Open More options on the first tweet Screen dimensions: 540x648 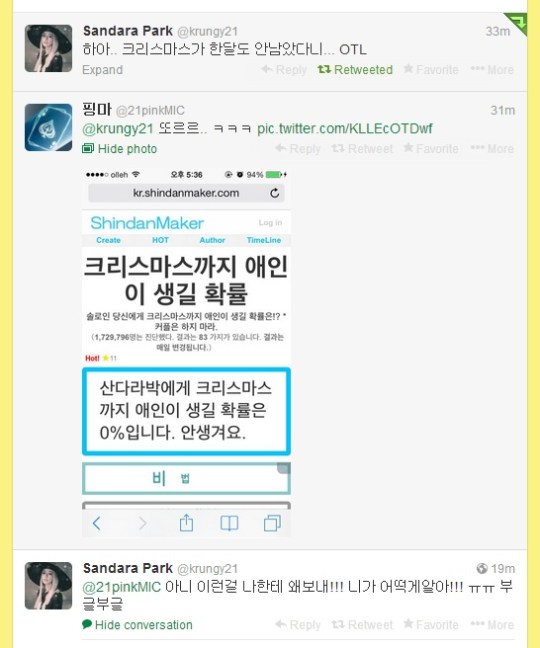[x=492, y=69]
